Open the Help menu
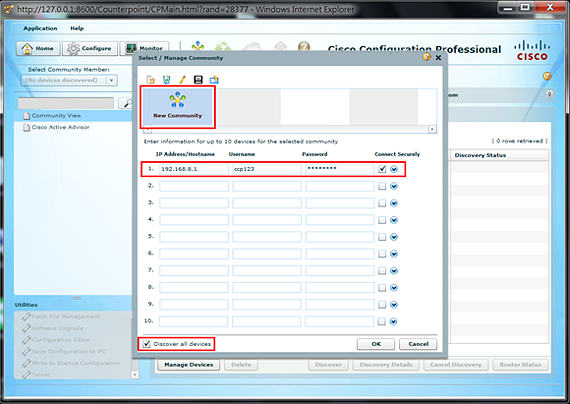The width and height of the screenshot is (570, 404). [x=77, y=28]
